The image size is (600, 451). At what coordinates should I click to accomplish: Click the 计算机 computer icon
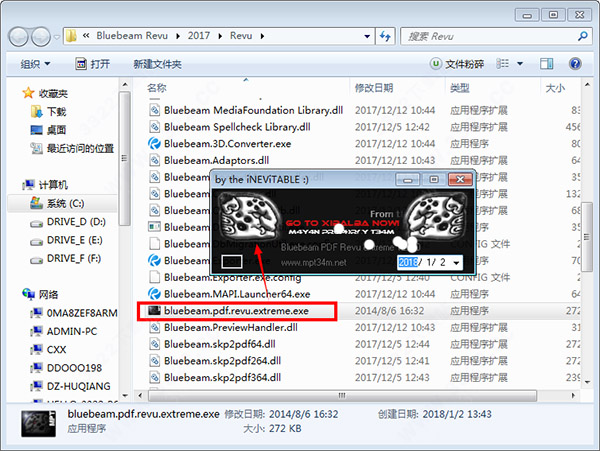click(x=28, y=185)
